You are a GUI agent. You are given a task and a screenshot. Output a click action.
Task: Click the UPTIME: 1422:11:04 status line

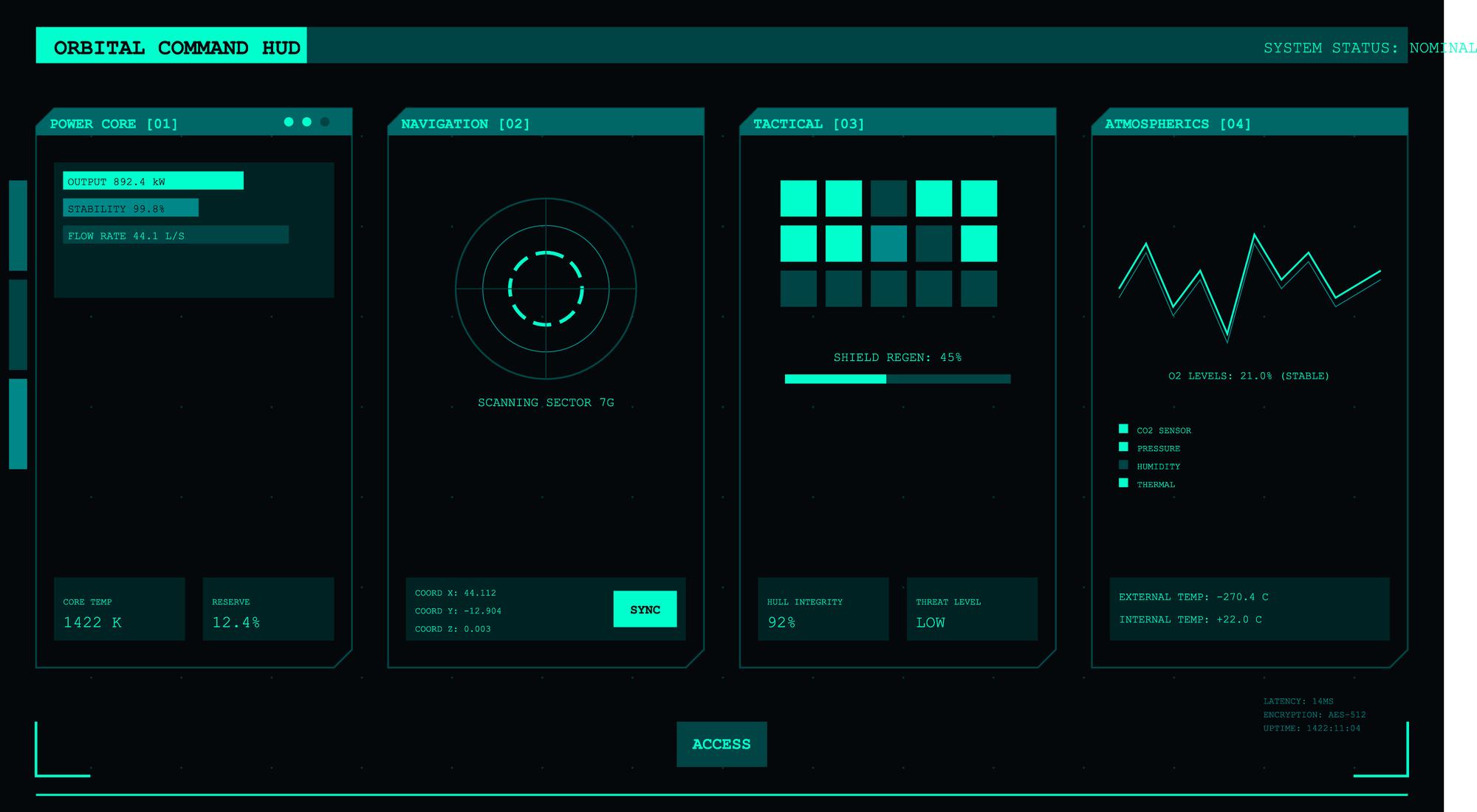1312,728
